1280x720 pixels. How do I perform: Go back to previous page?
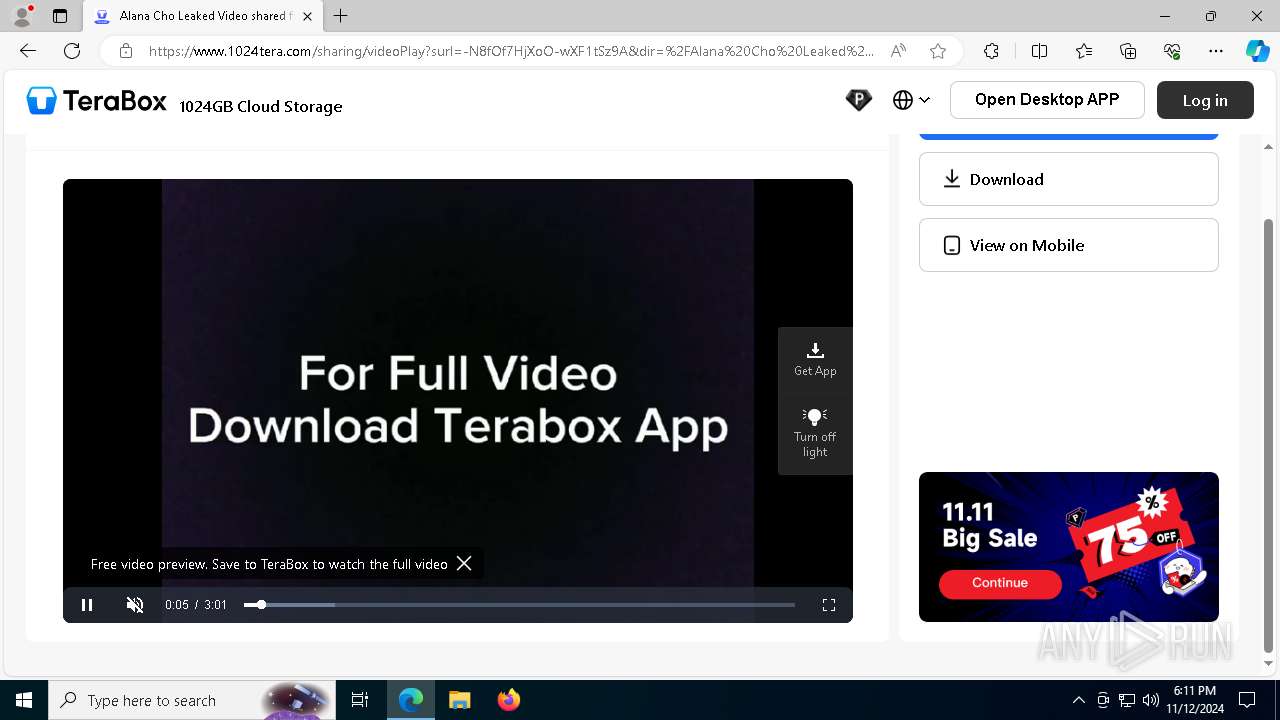pyautogui.click(x=28, y=51)
